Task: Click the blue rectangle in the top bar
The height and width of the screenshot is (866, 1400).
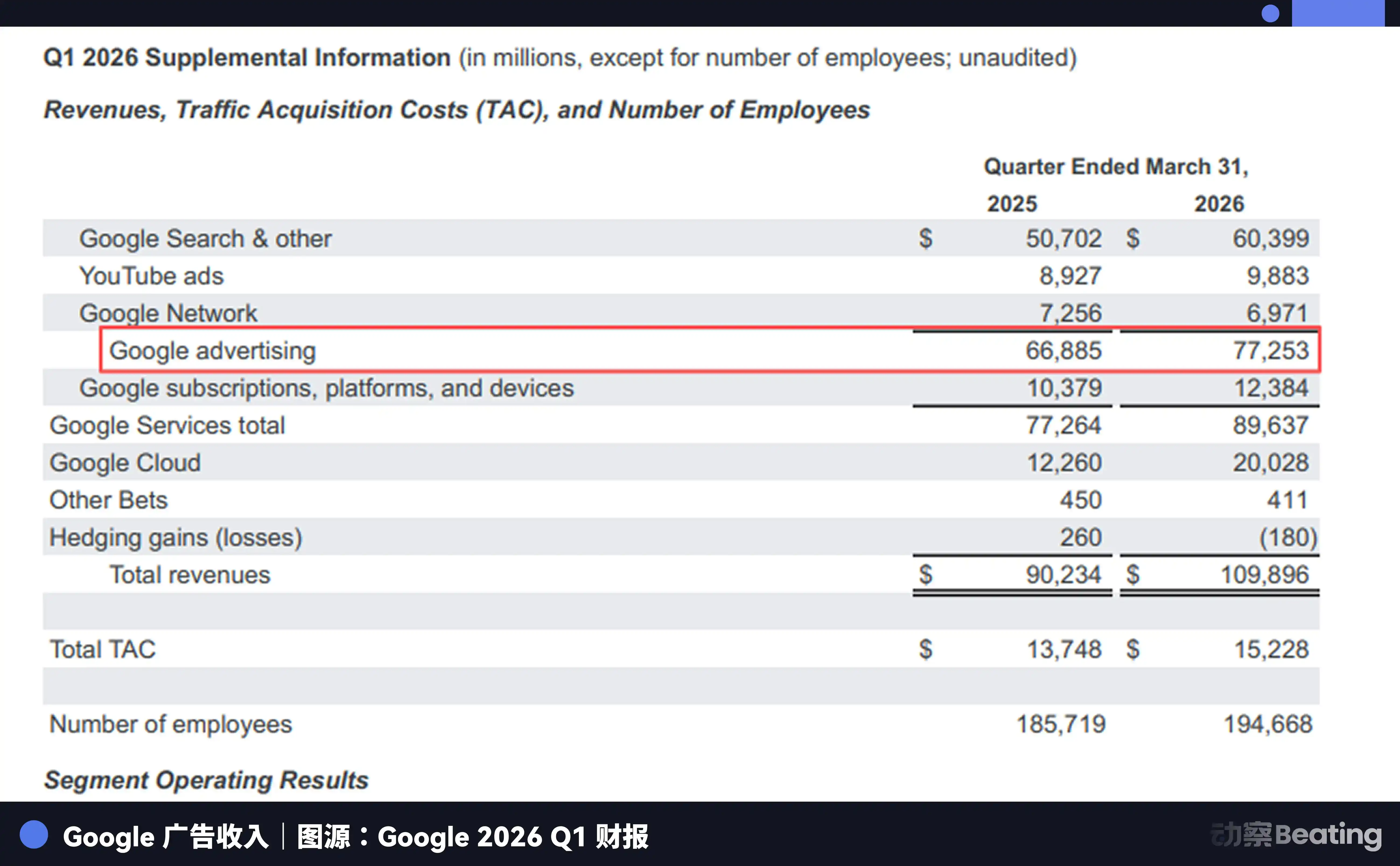Action: (x=1338, y=13)
